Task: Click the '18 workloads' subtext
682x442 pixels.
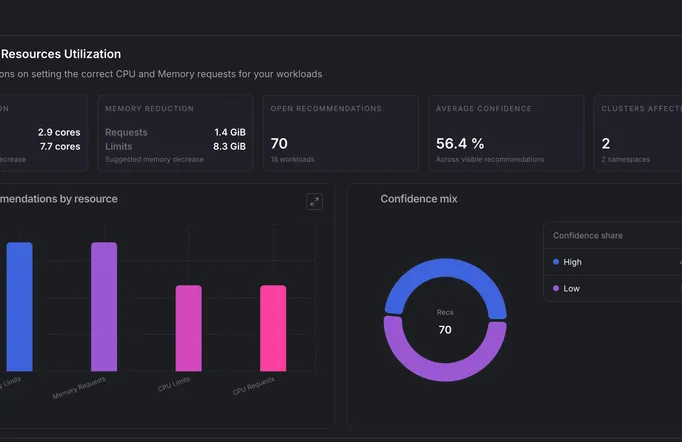Action: click(x=292, y=160)
